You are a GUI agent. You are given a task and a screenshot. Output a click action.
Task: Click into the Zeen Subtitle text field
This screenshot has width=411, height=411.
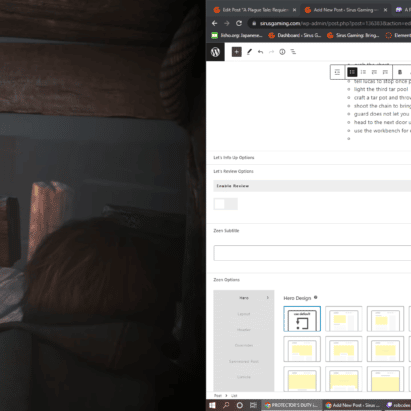[x=312, y=253]
